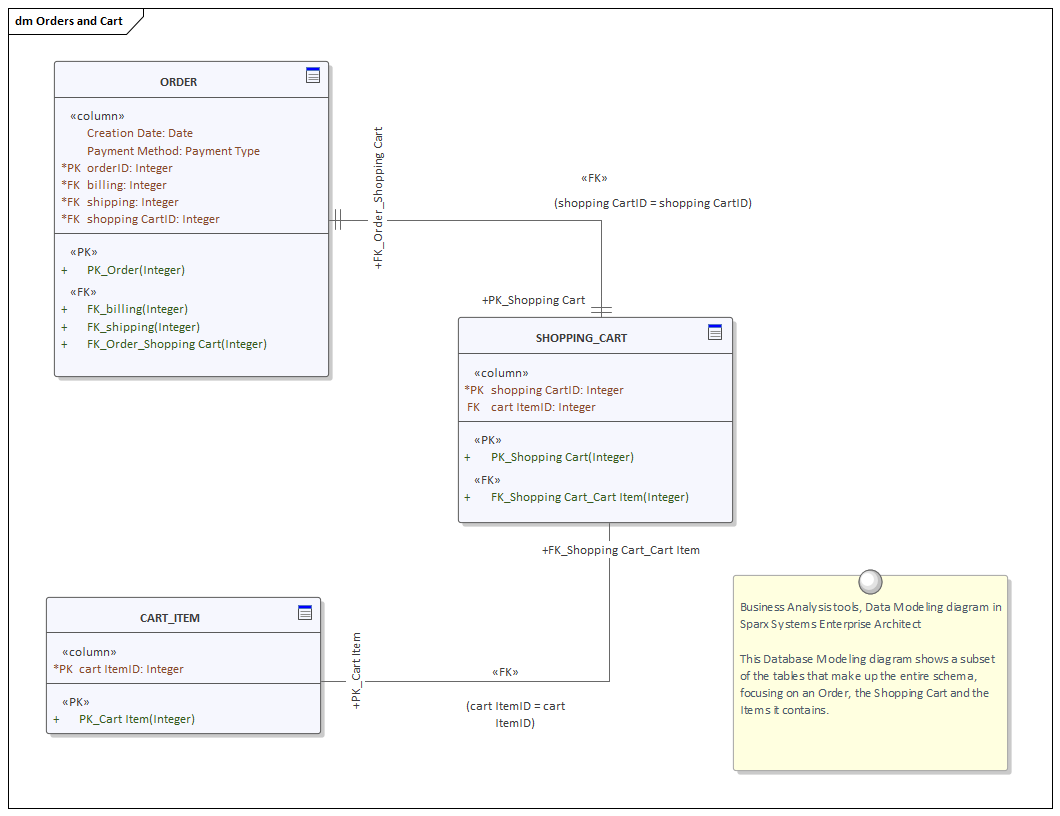Click the sphere icon on the yellow note

coord(869,581)
